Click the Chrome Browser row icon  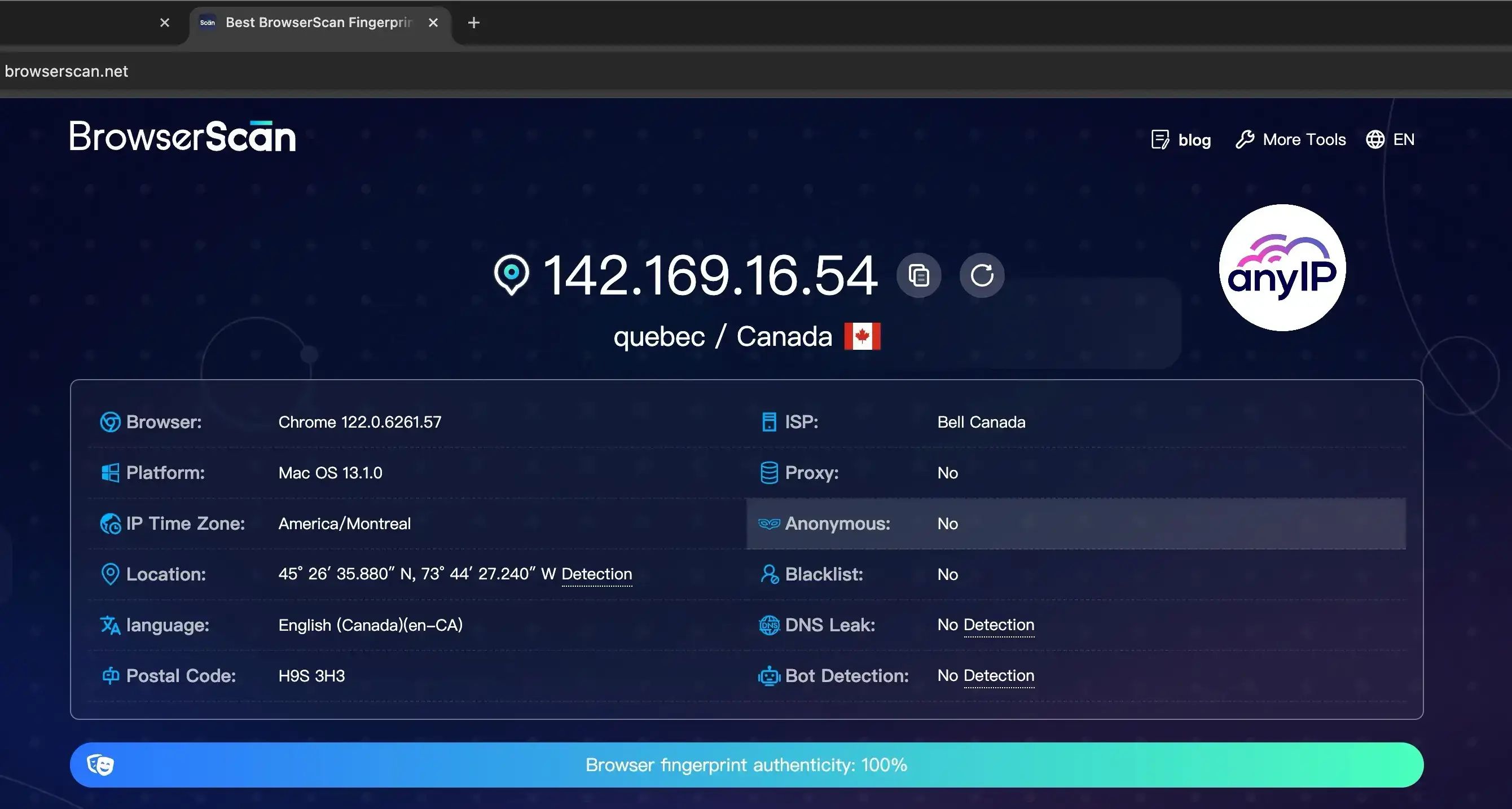click(x=110, y=421)
